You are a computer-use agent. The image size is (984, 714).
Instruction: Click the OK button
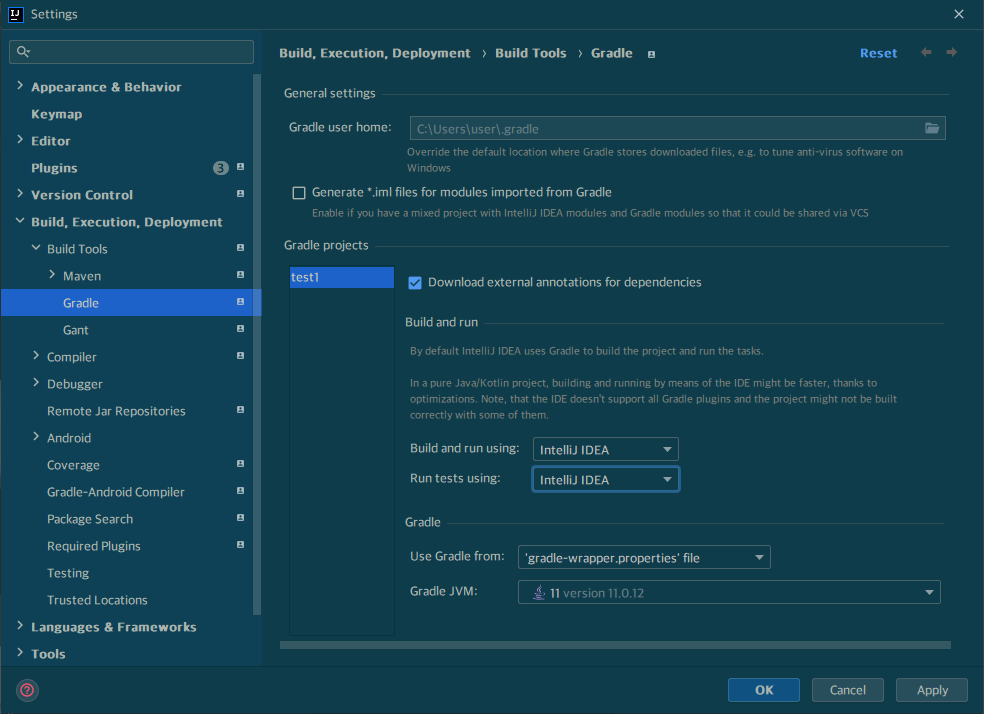[764, 690]
